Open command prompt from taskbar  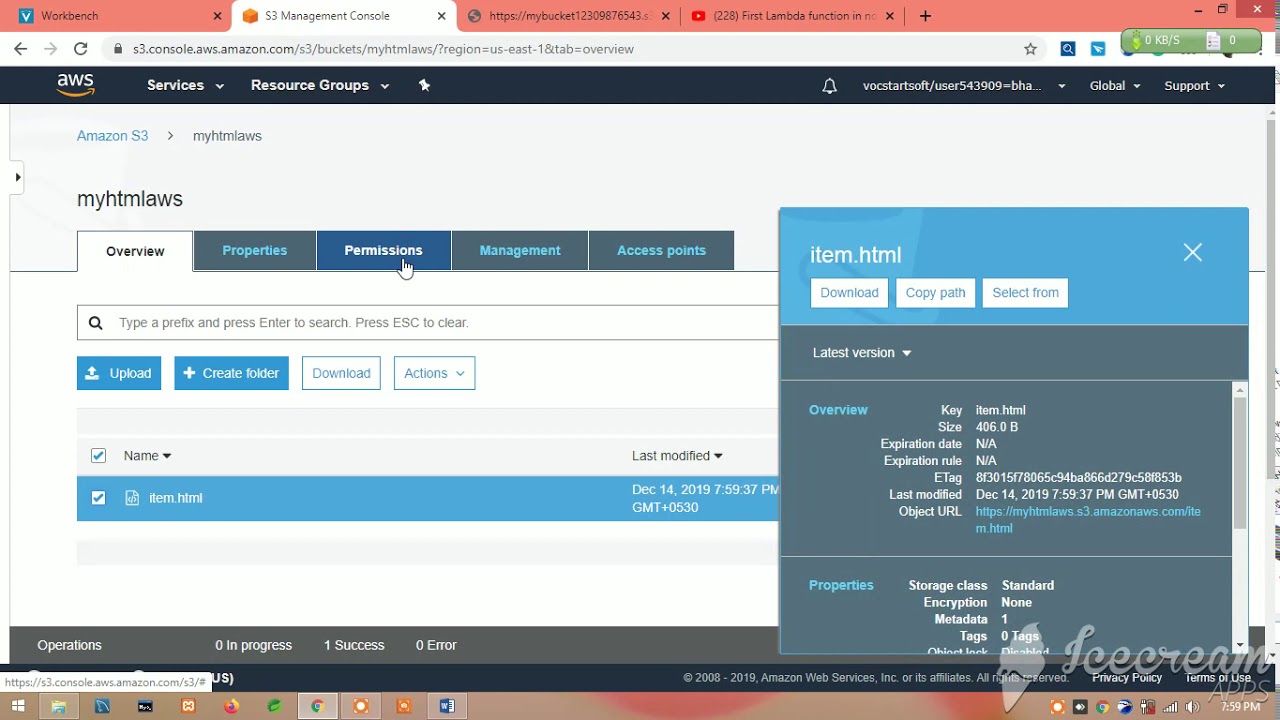coord(145,706)
